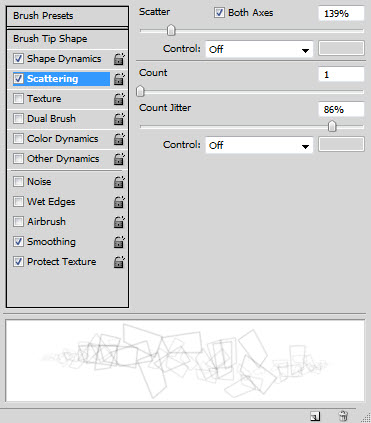Image resolution: width=371 pixels, height=423 pixels.
Task: Open the Scatter Control dropdown
Action: pos(259,49)
